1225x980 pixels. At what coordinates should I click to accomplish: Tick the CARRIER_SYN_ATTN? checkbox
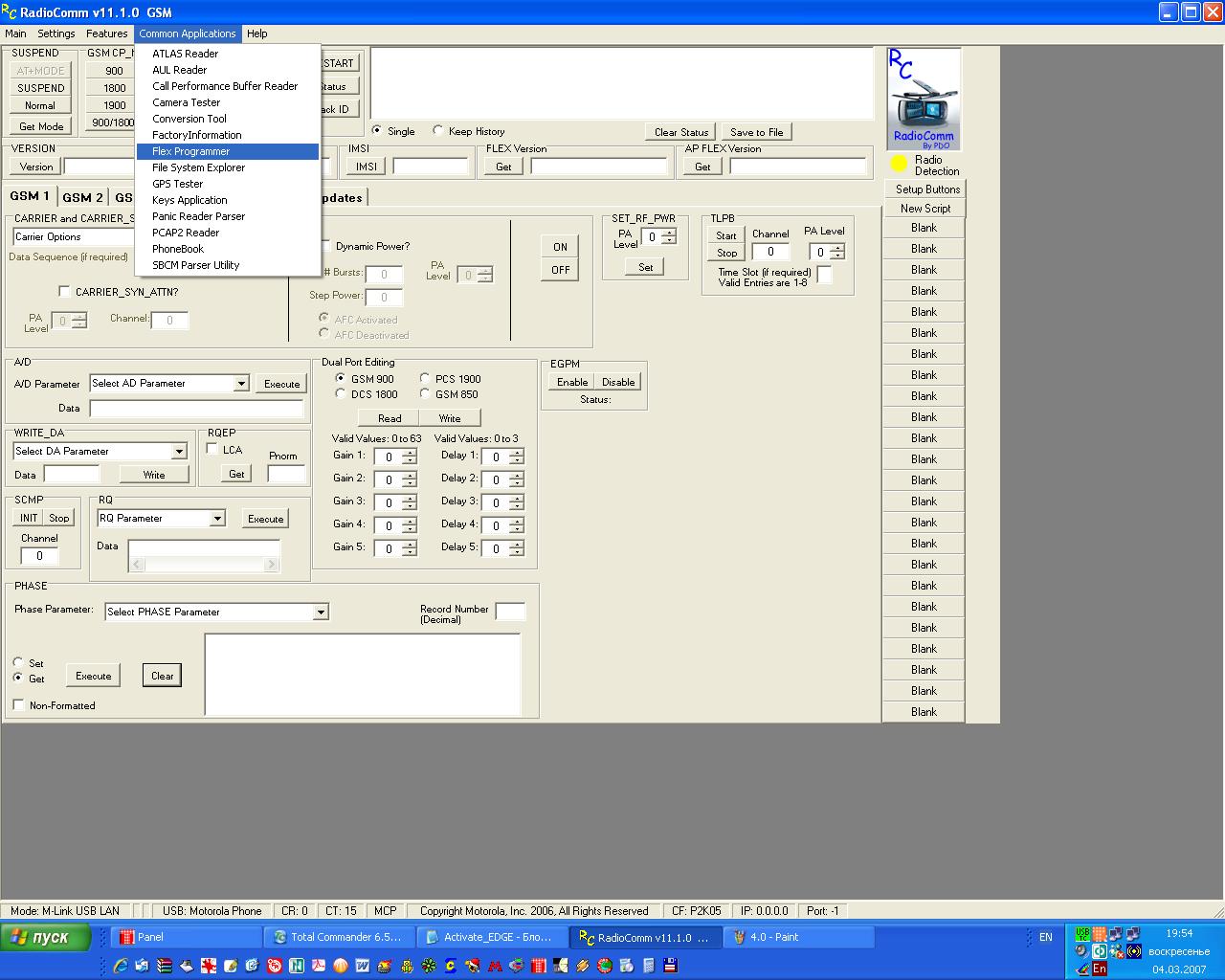click(x=65, y=292)
